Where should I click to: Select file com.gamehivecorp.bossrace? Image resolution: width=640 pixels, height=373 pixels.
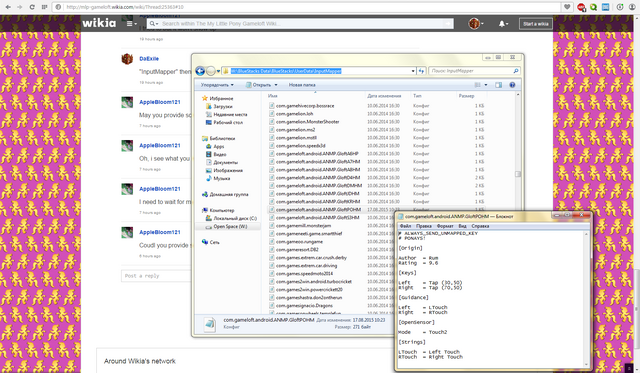305,106
